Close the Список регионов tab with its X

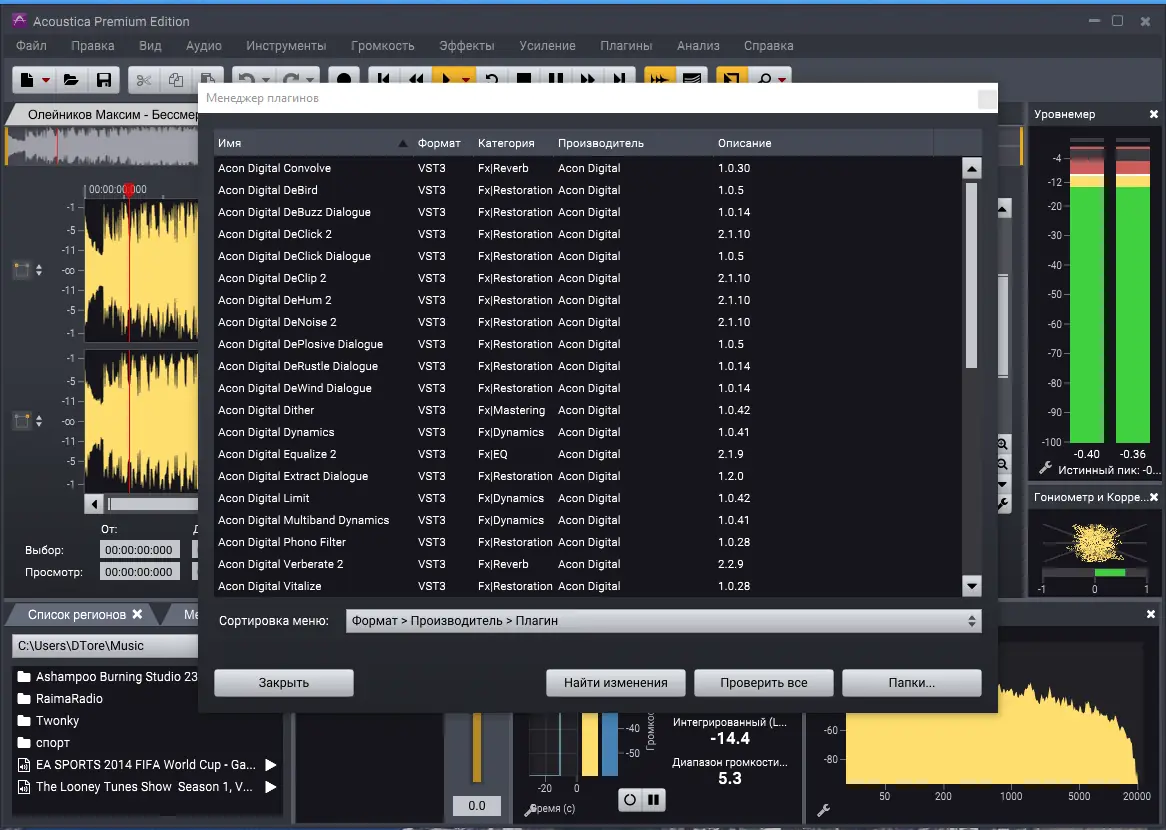click(x=138, y=614)
